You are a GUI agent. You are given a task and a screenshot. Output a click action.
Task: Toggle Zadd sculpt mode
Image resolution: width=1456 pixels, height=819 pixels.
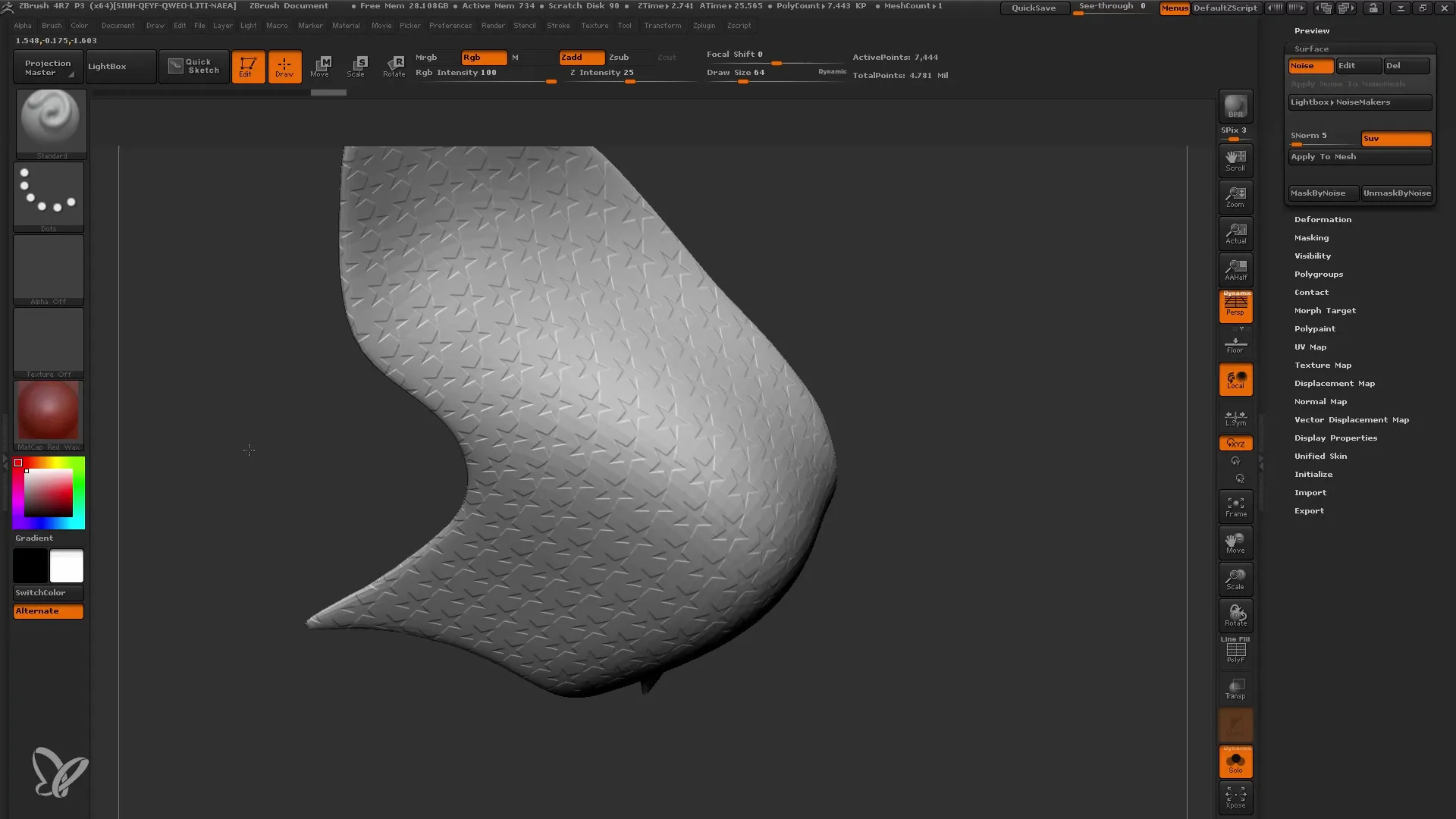click(x=582, y=58)
